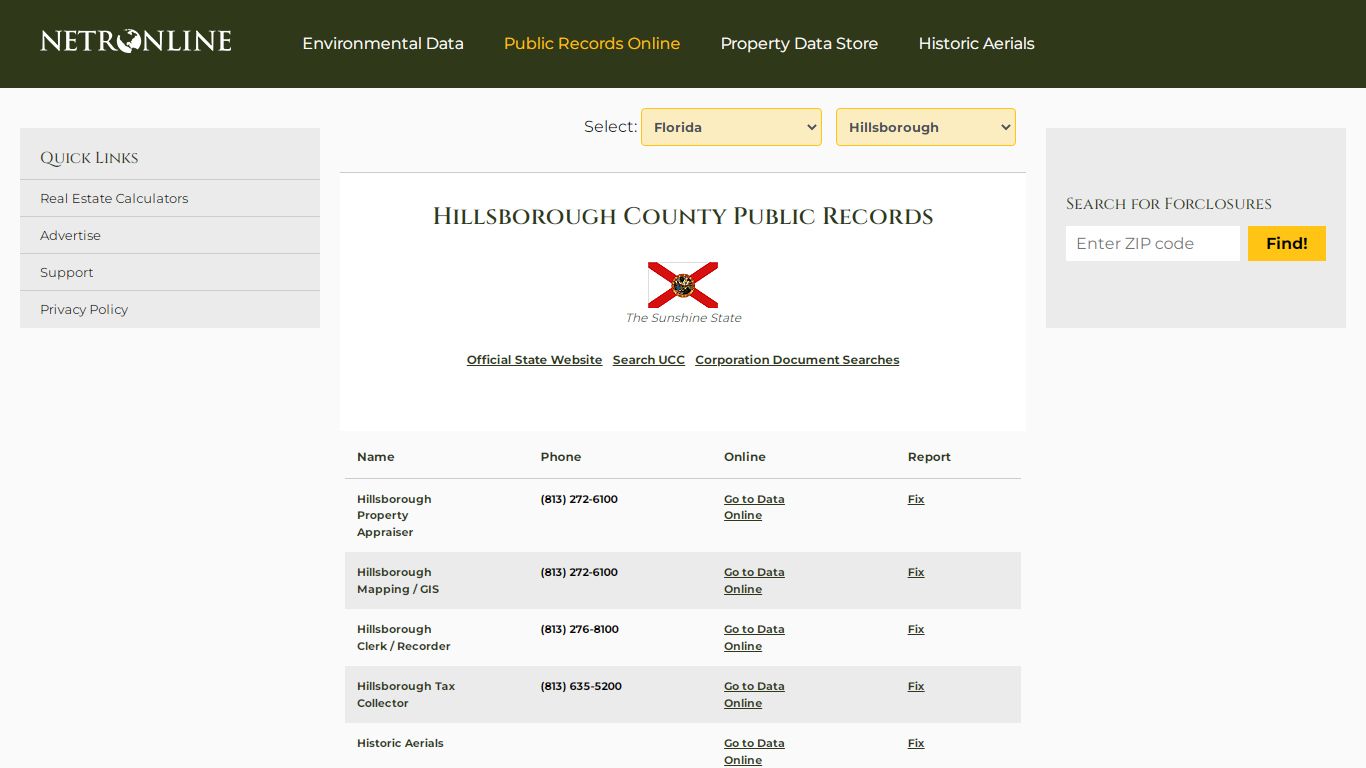Select Hillsborough Property Appraiser name text
This screenshot has width=1366, height=768.
click(394, 516)
